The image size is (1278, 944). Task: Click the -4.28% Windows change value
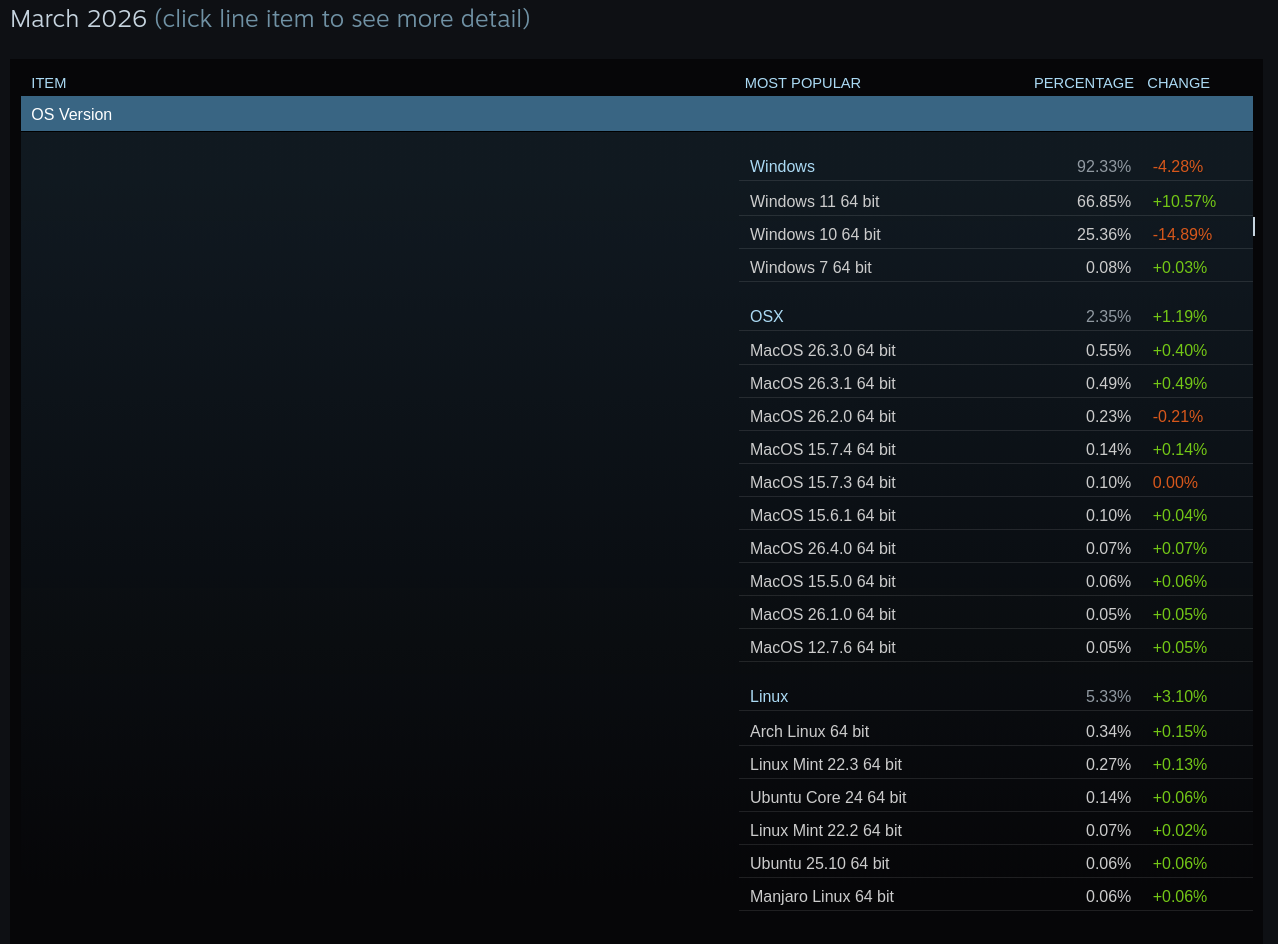coord(1178,167)
